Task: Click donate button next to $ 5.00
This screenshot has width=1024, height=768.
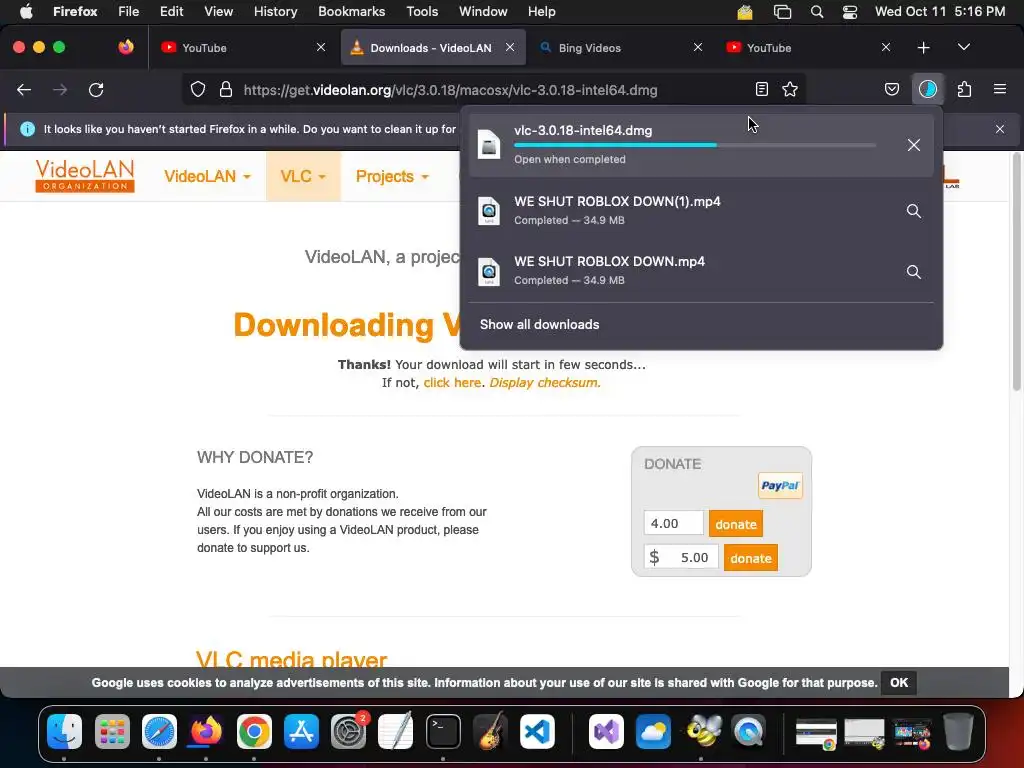Action: [750, 558]
